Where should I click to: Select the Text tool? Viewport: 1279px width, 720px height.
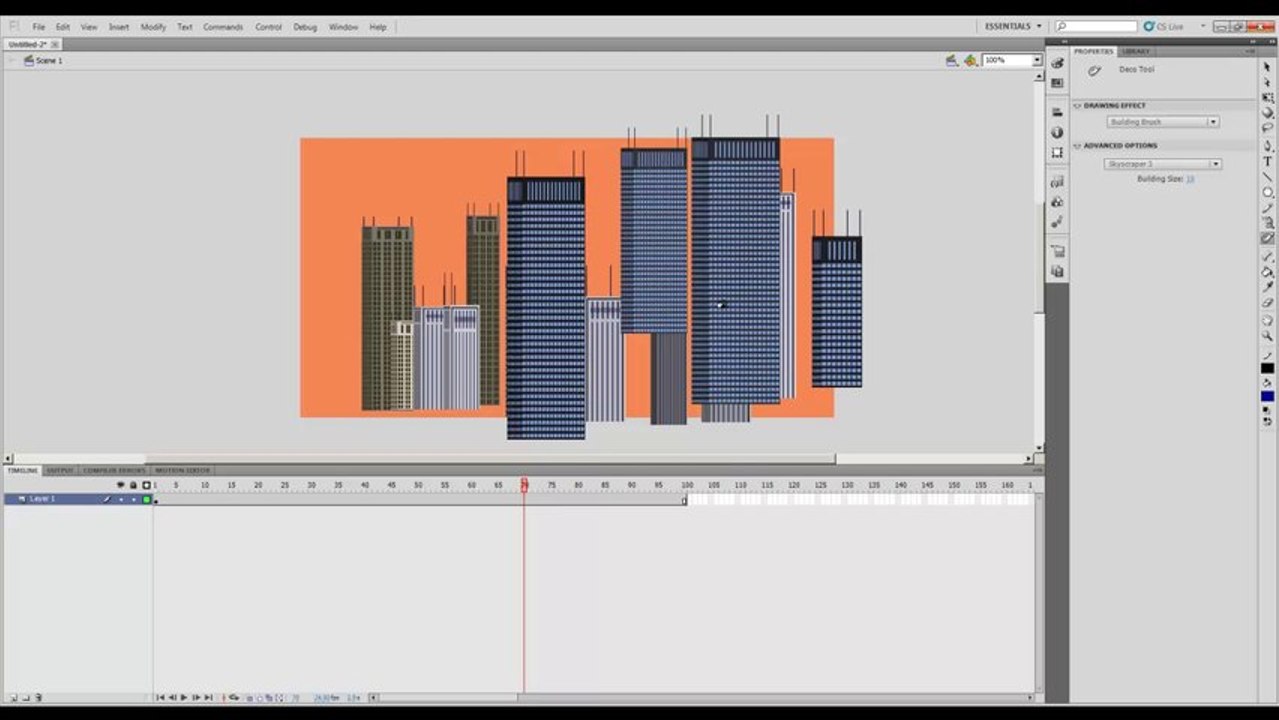pyautogui.click(x=1267, y=162)
